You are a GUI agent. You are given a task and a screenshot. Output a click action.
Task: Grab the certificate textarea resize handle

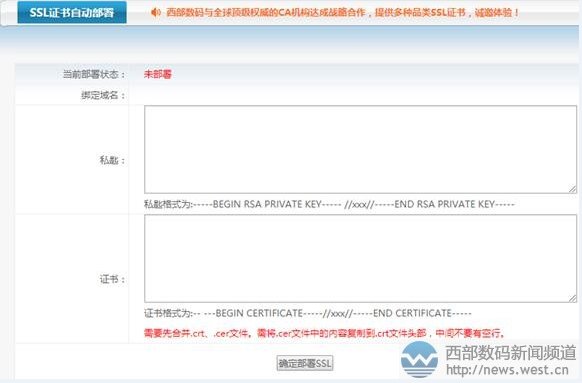click(x=572, y=298)
